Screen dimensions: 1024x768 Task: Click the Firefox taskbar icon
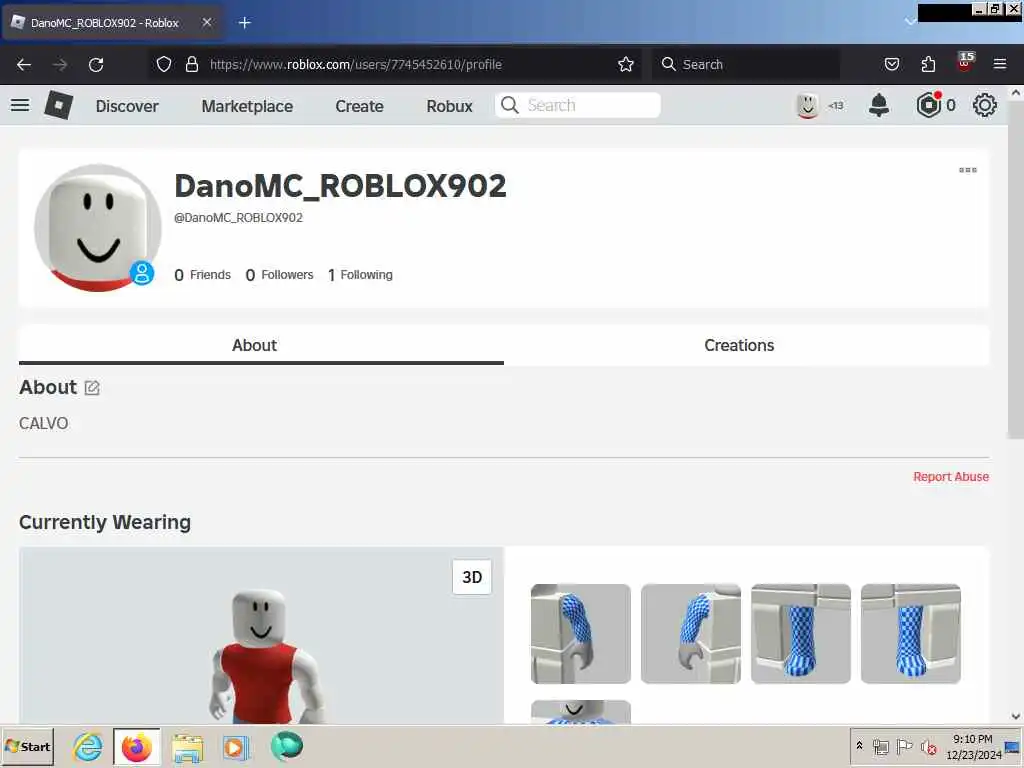[136, 746]
